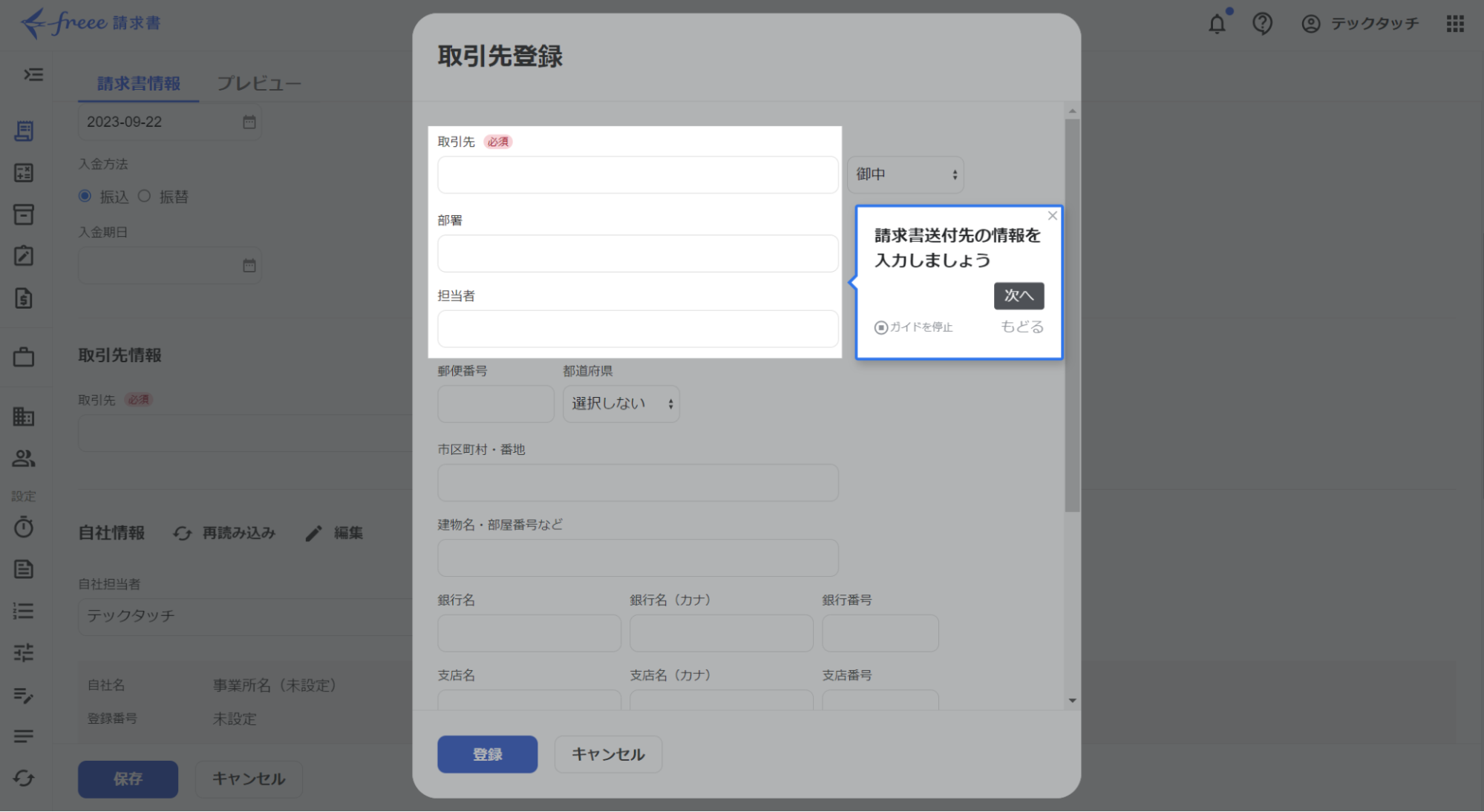Open the notifications bell icon
Screen dimensions: 1484x812
pyautogui.click(x=1217, y=24)
